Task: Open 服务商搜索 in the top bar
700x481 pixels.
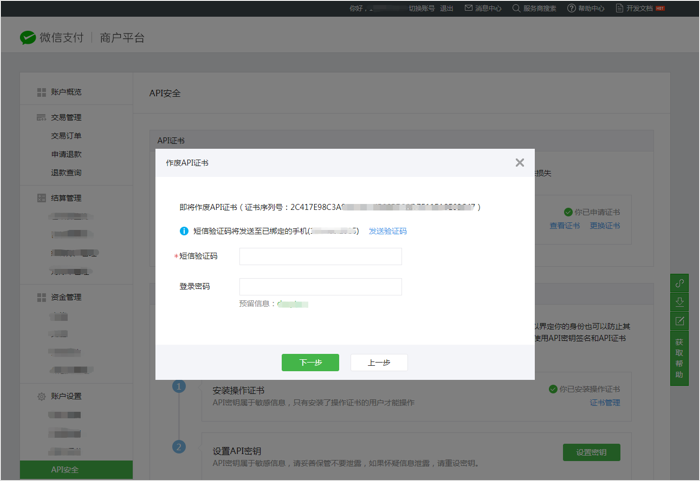Action: pyautogui.click(x=540, y=8)
